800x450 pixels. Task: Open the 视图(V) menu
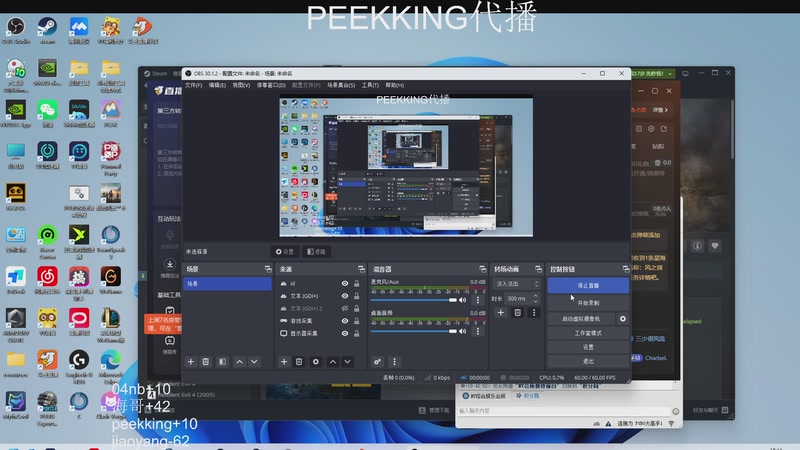tap(241, 85)
